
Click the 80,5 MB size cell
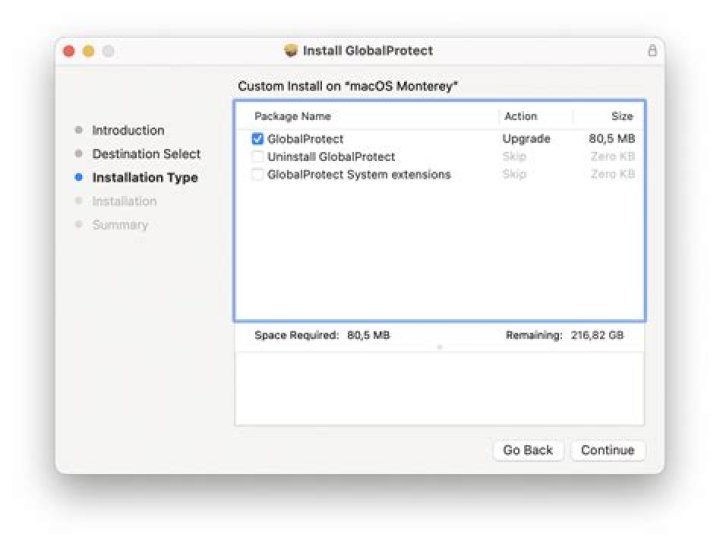pyautogui.click(x=612, y=139)
